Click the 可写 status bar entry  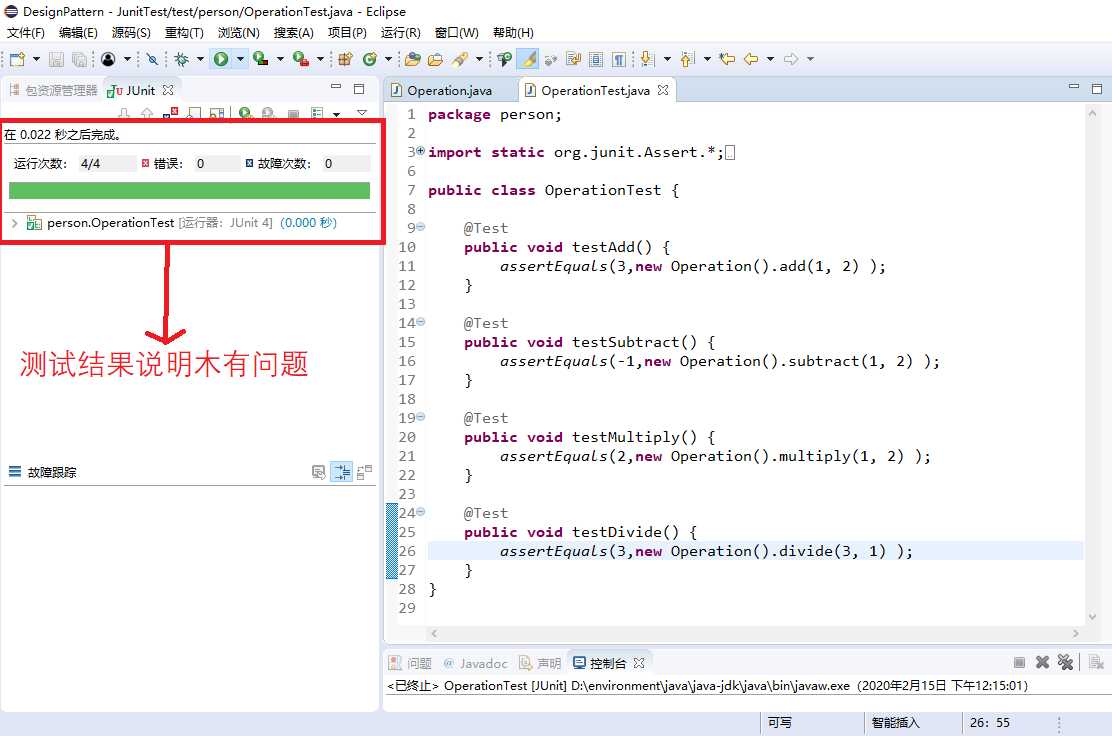click(779, 723)
